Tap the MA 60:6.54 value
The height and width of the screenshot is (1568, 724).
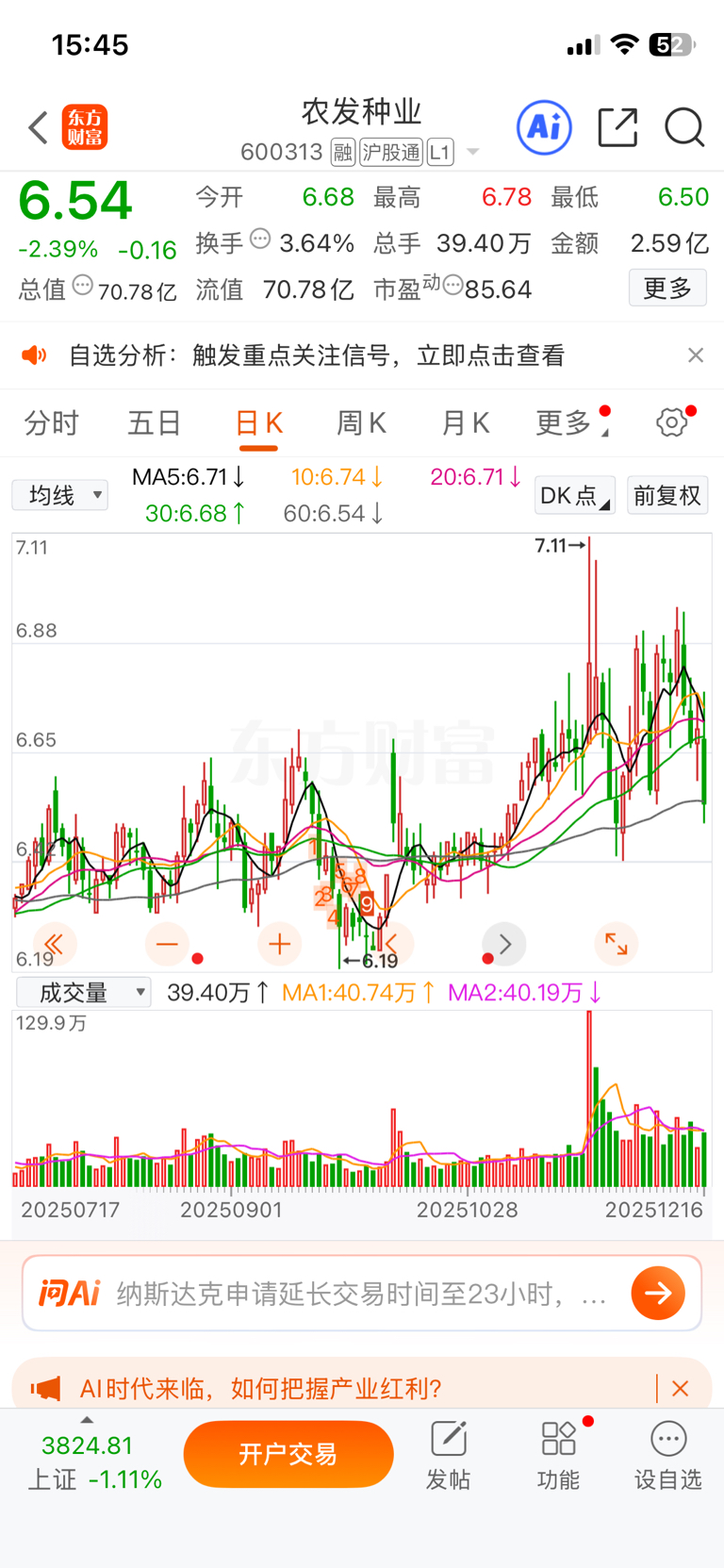coord(333,513)
